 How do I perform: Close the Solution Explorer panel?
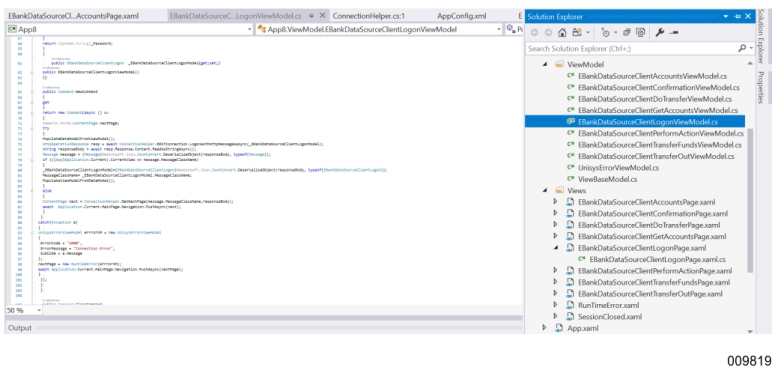click(x=748, y=16)
